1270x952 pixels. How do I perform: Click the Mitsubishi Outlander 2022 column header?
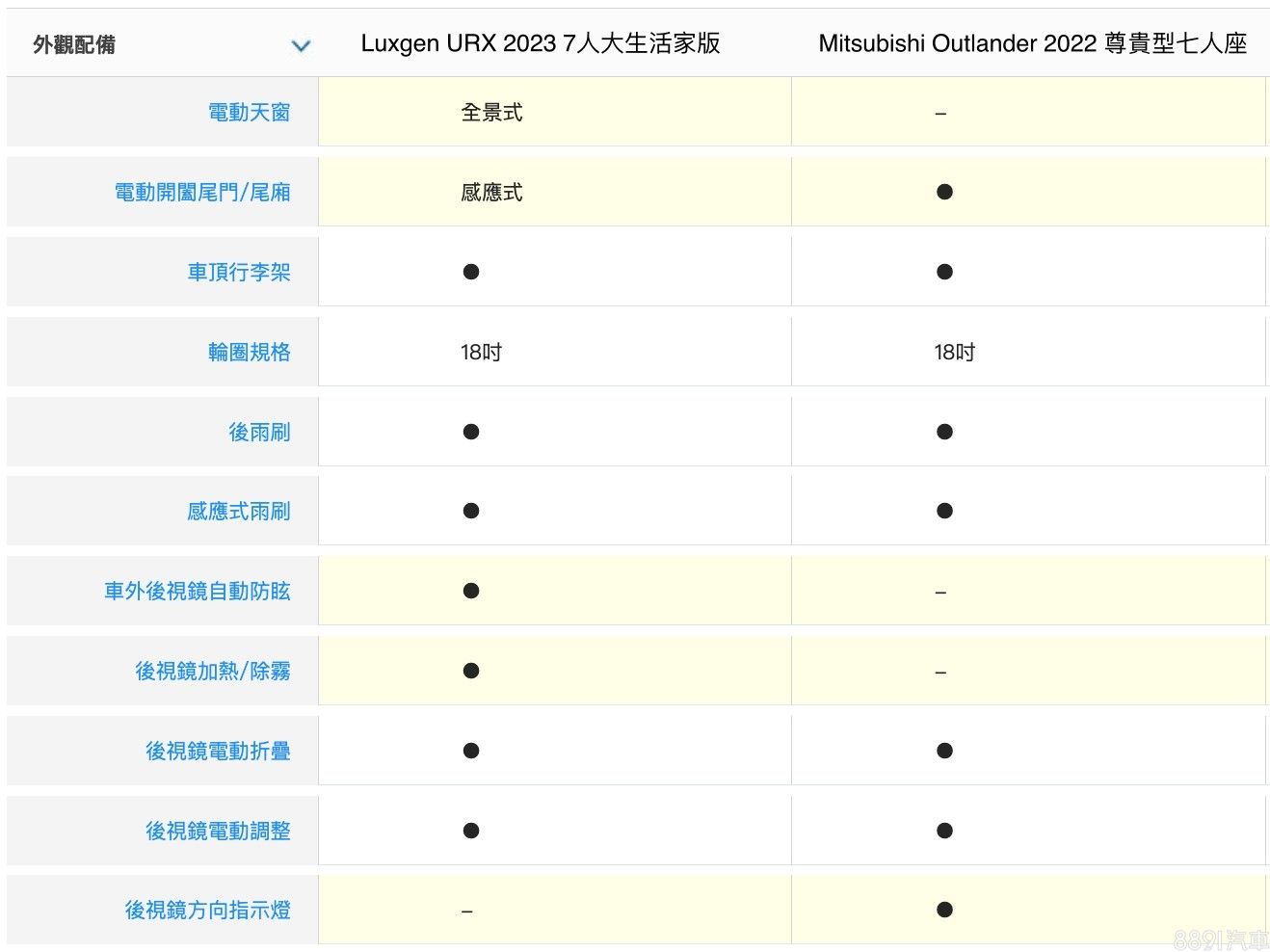pyautogui.click(x=1032, y=43)
